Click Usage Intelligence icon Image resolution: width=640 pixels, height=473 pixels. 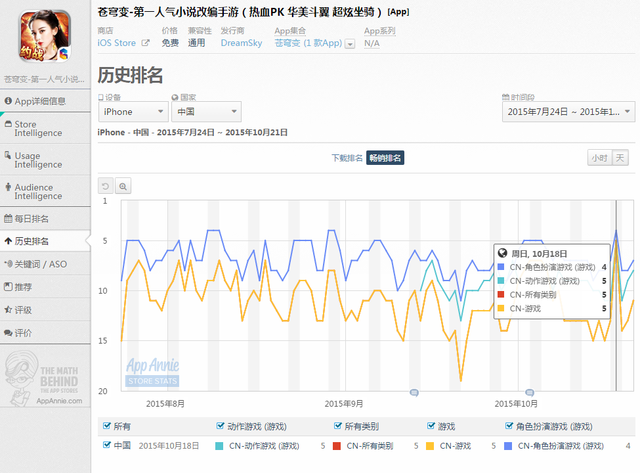(x=8, y=155)
